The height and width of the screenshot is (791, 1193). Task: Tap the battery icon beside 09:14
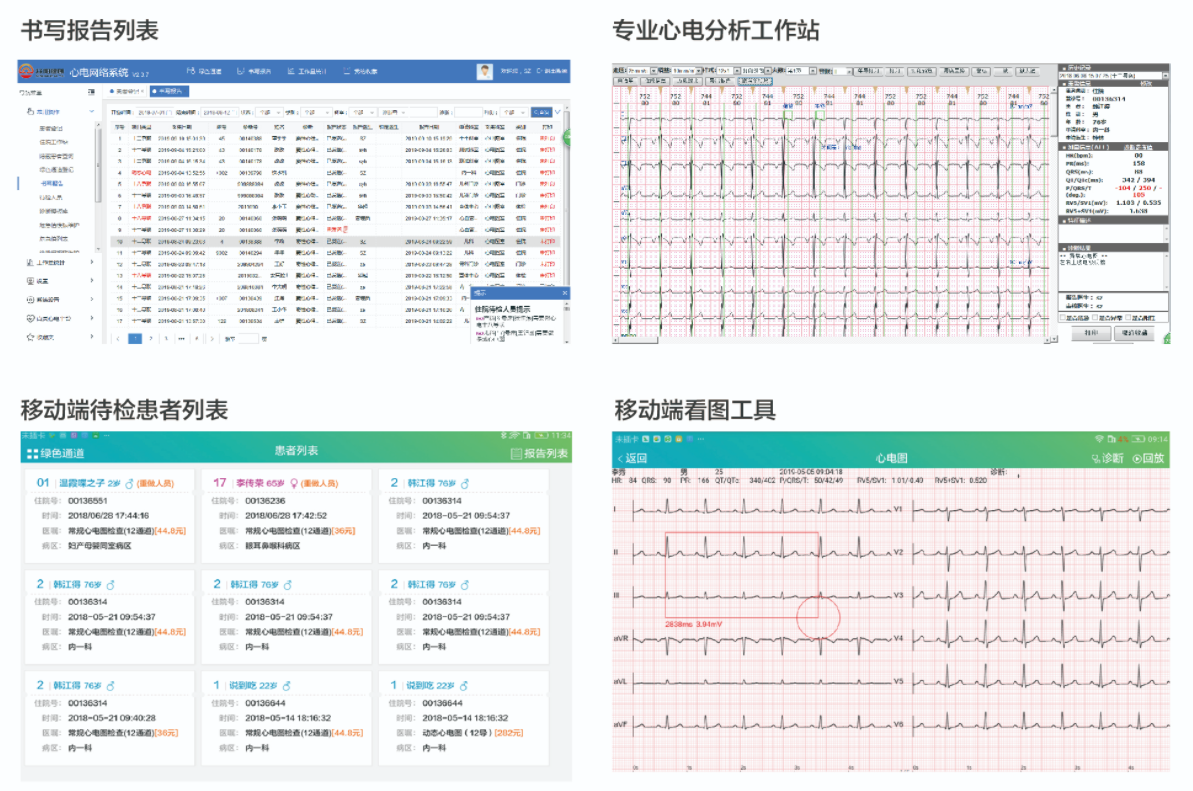[x=1138, y=439]
